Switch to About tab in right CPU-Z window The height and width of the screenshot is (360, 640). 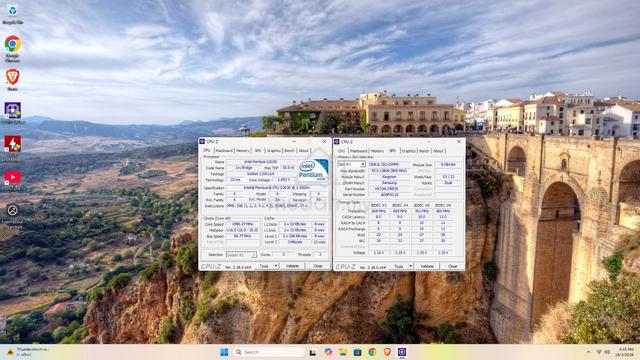coord(438,151)
